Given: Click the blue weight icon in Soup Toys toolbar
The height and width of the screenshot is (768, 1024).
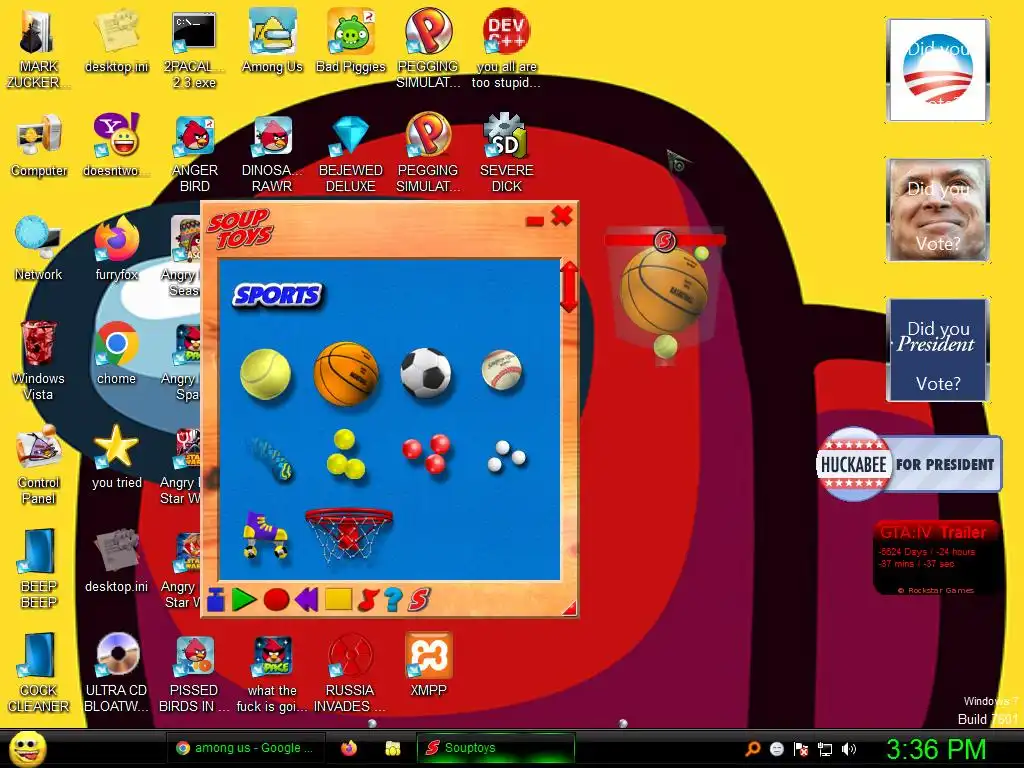Looking at the screenshot, I should (x=216, y=600).
